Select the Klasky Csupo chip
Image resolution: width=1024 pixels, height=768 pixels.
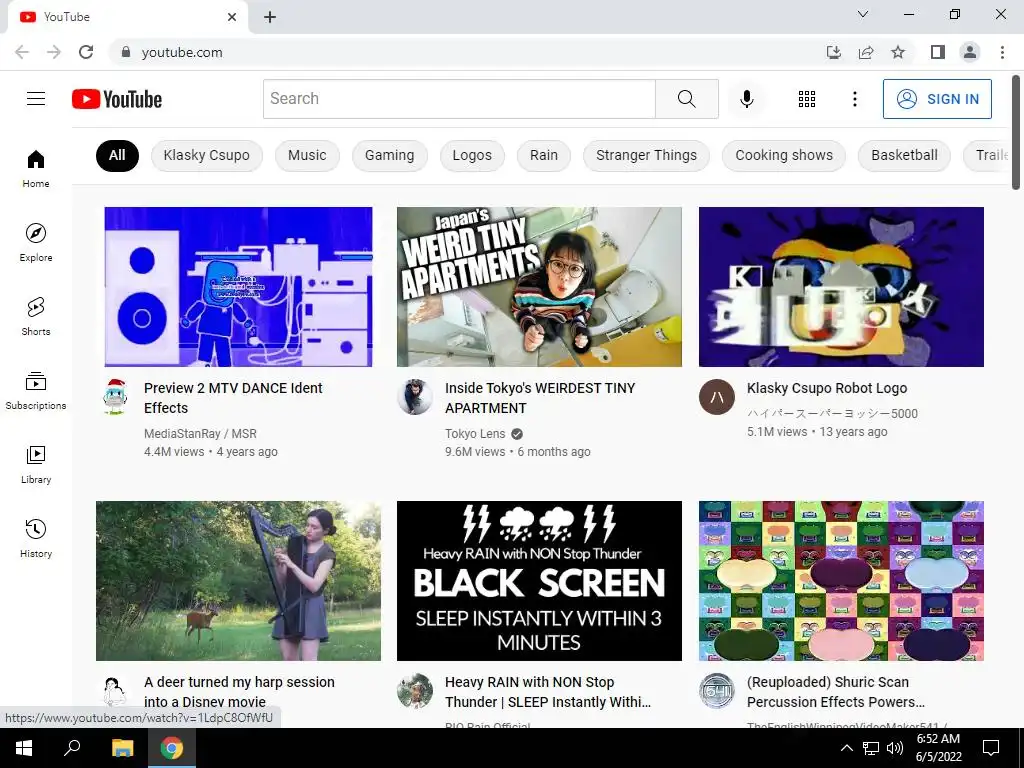click(x=206, y=155)
